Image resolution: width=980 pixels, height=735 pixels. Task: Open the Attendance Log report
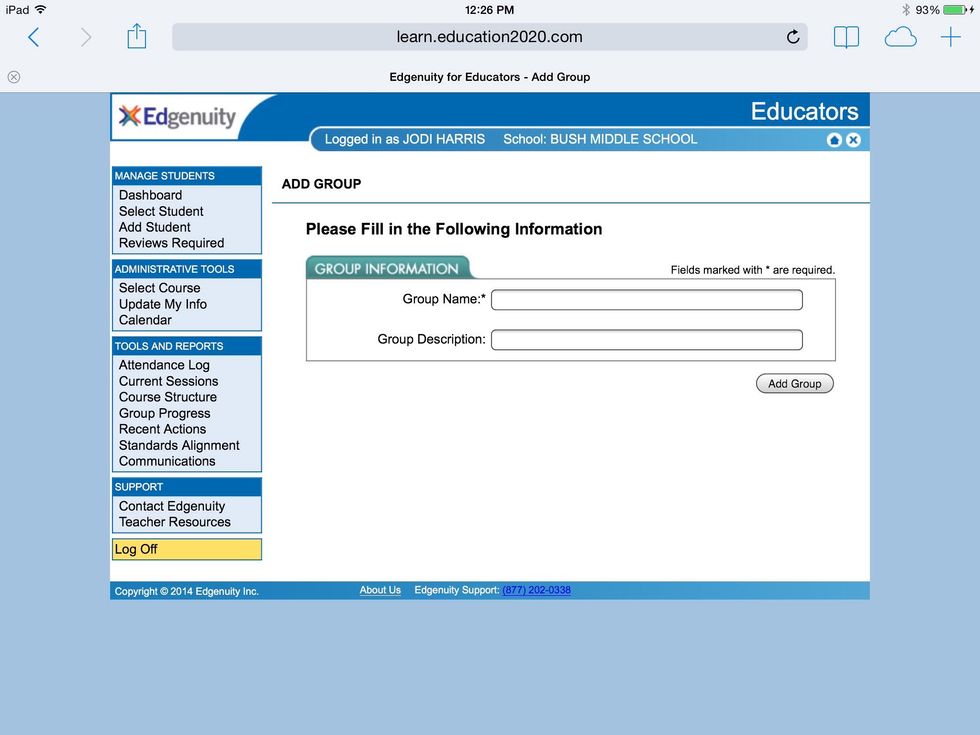(x=164, y=365)
